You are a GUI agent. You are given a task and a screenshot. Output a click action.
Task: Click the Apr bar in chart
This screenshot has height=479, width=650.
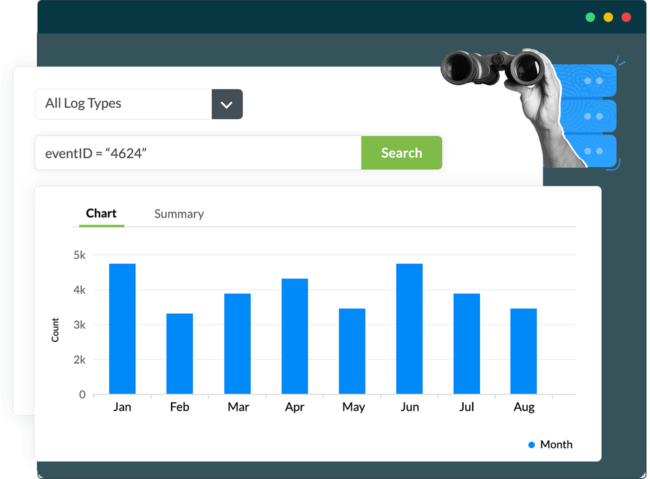click(x=295, y=336)
